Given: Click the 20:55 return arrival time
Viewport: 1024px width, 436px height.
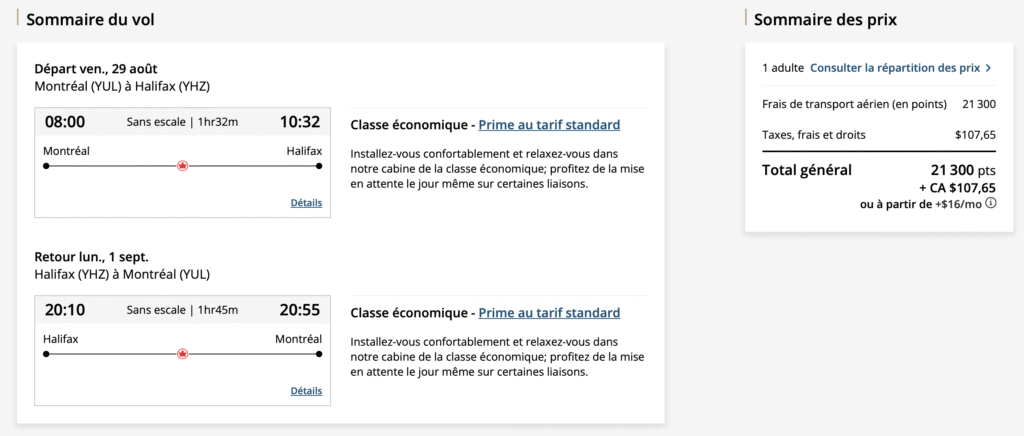Looking at the screenshot, I should [x=299, y=310].
